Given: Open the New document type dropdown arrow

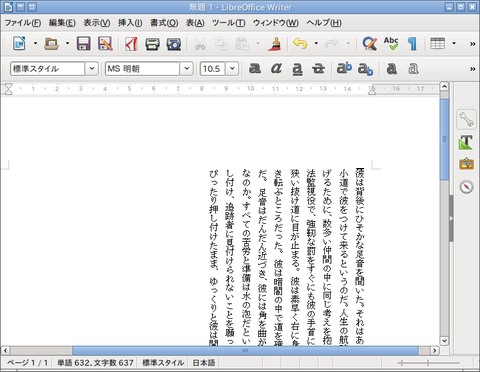Looking at the screenshot, I should coord(35,43).
